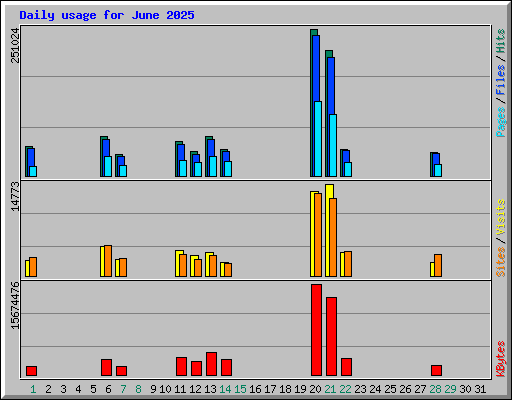
Task: Click the Pages legend label
Action: click(500, 122)
